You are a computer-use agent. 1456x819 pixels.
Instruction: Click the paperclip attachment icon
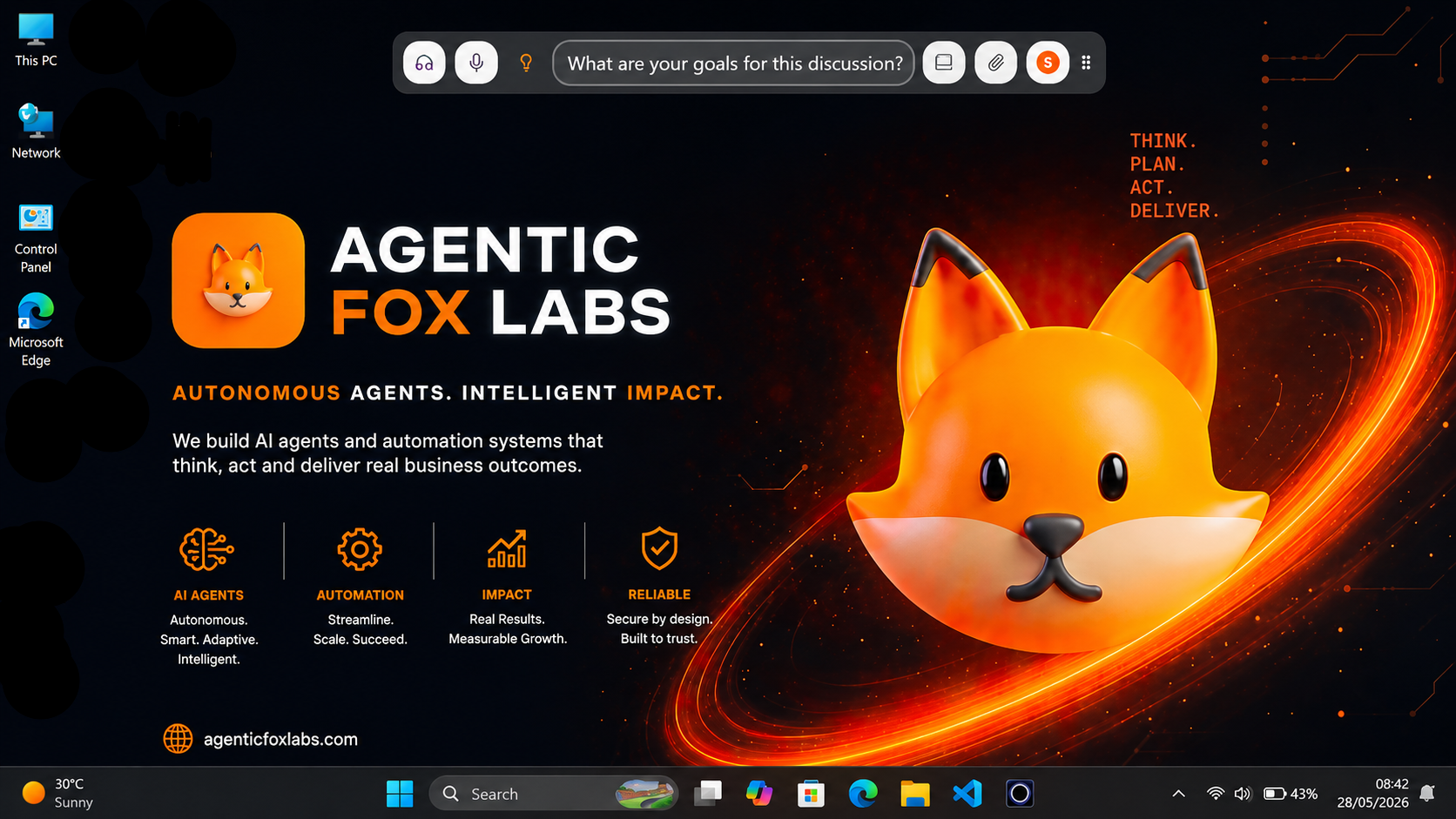point(996,63)
